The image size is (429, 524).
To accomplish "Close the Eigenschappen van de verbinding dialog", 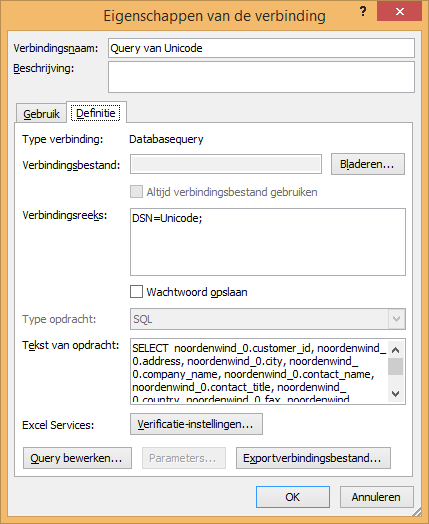I will tap(399, 12).
